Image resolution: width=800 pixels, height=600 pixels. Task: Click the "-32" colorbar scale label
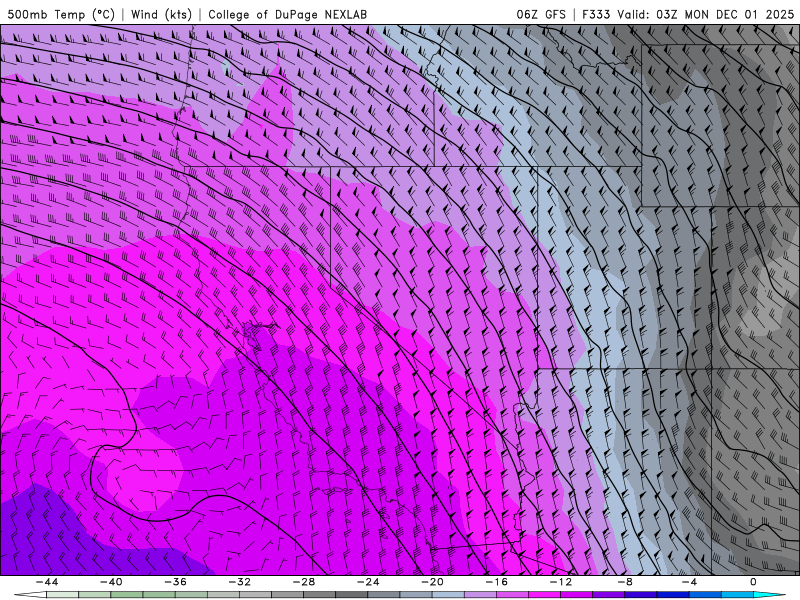239,582
